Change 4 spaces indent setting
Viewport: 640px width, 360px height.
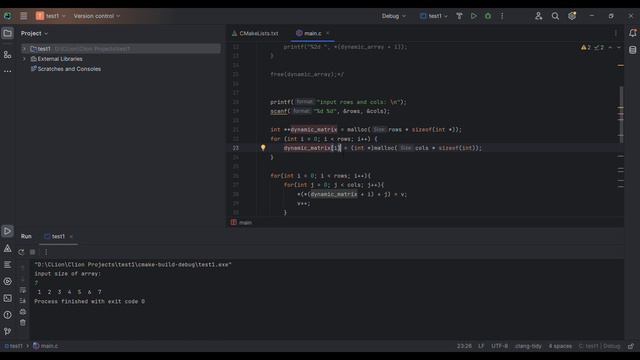coord(560,346)
